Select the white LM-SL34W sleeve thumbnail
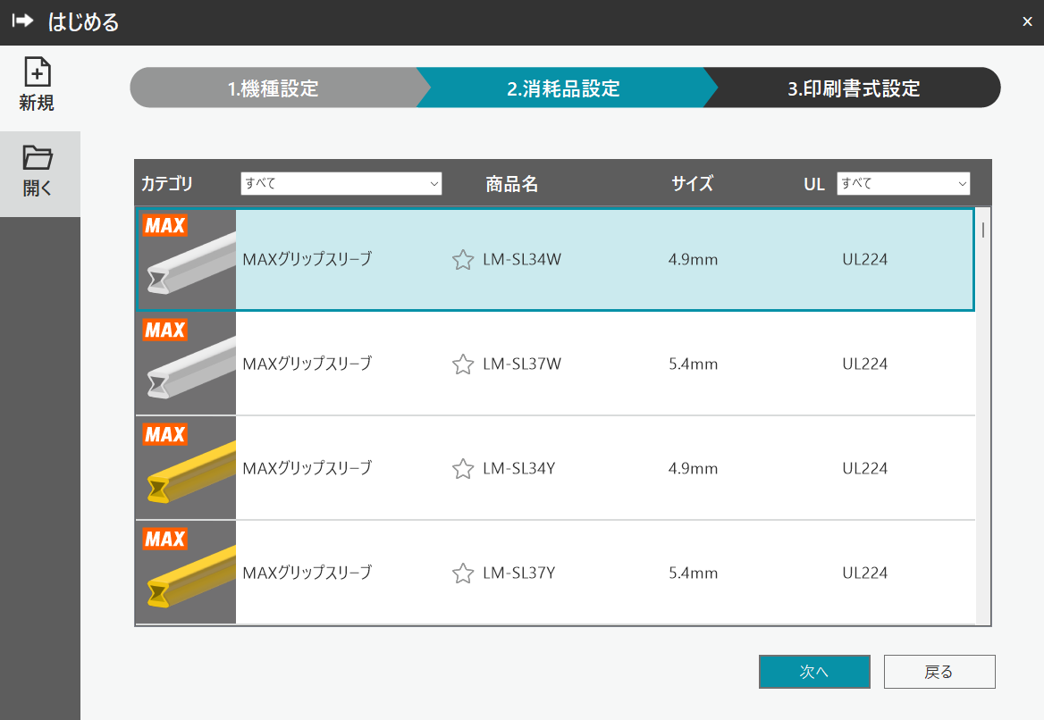Viewport: 1044px width, 720px height. 186,260
